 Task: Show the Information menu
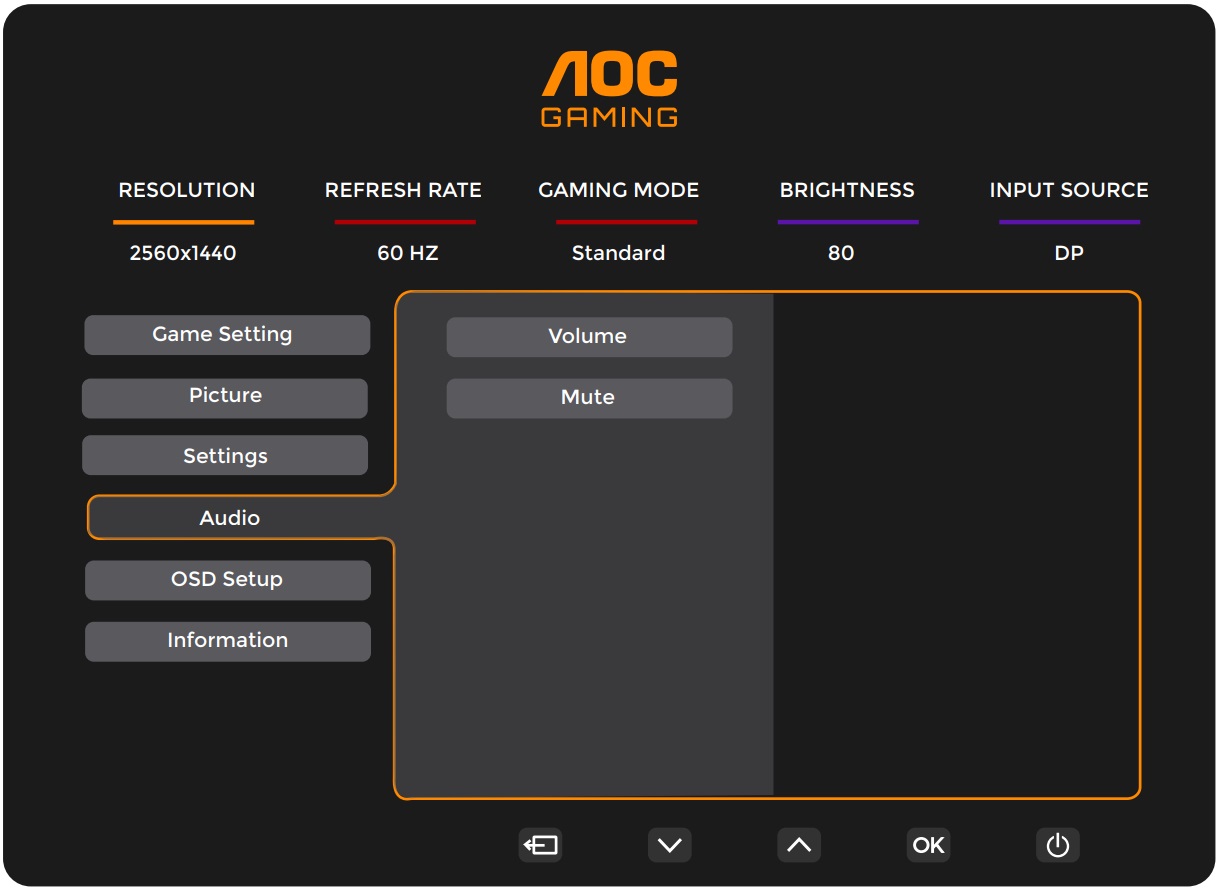[x=227, y=641]
